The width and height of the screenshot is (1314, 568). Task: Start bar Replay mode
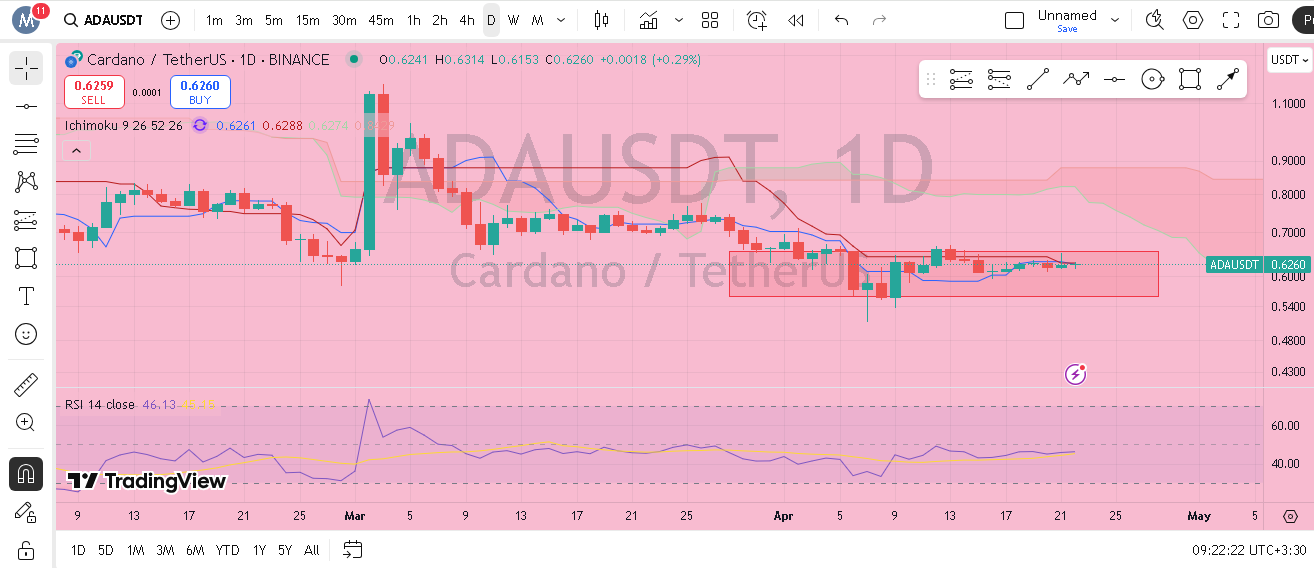pyautogui.click(x=796, y=20)
